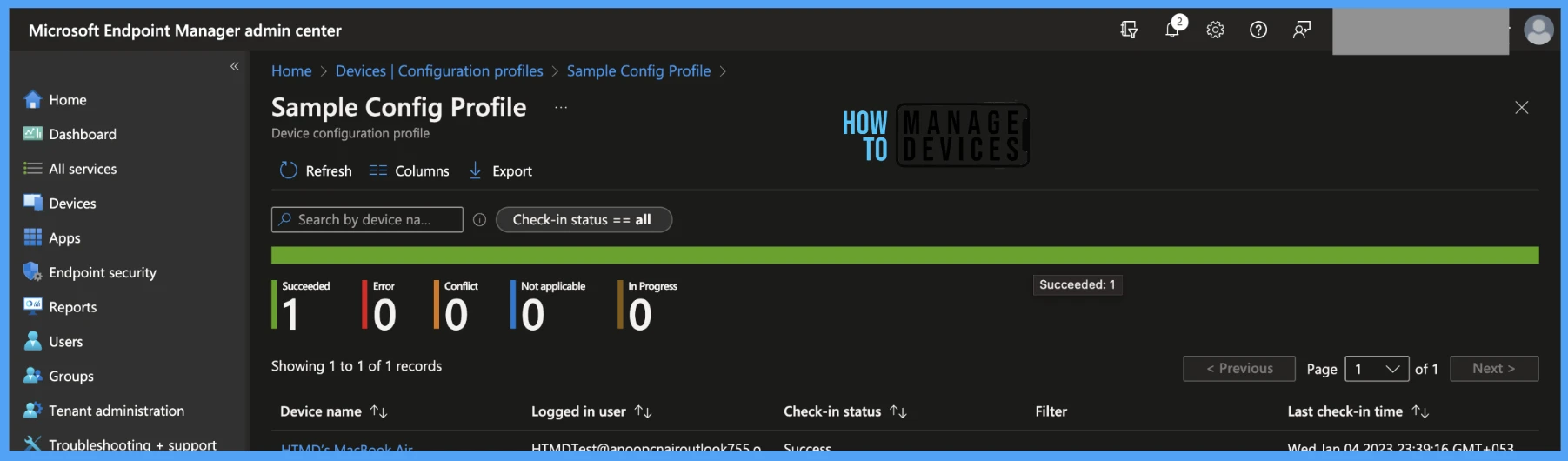Select the Tenant administration icon
Image resolution: width=1568 pixels, height=461 pixels.
(33, 411)
